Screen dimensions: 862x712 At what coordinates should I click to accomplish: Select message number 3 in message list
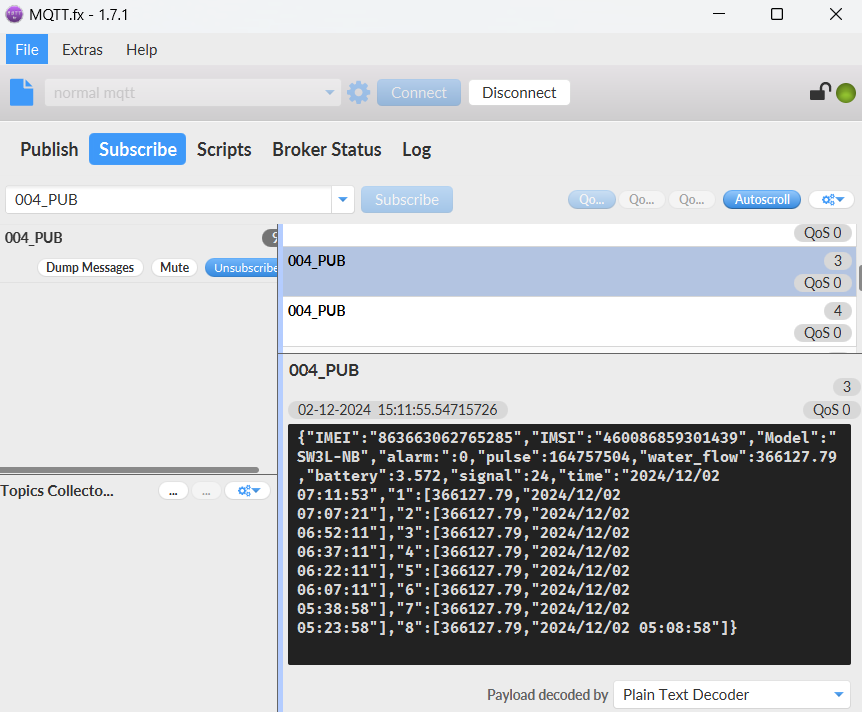click(569, 272)
